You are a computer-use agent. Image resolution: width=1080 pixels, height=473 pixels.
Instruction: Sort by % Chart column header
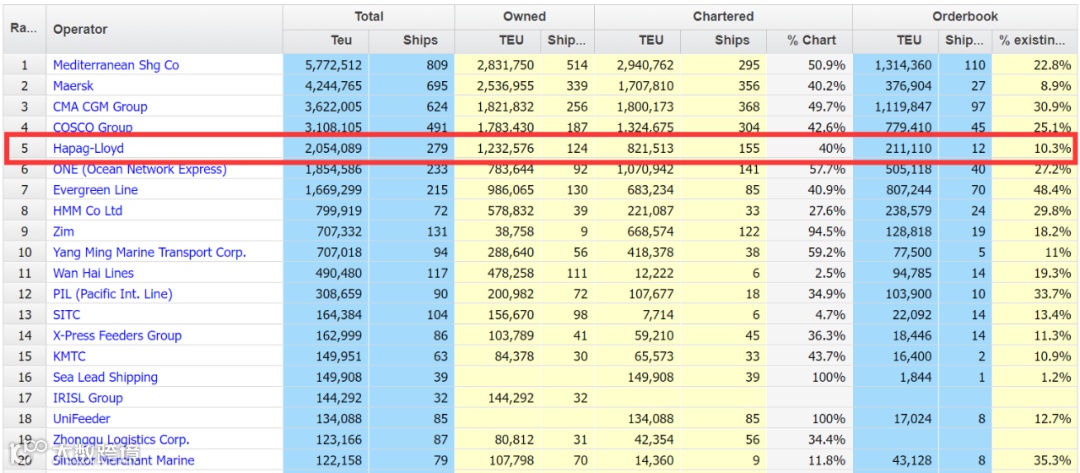tap(809, 41)
